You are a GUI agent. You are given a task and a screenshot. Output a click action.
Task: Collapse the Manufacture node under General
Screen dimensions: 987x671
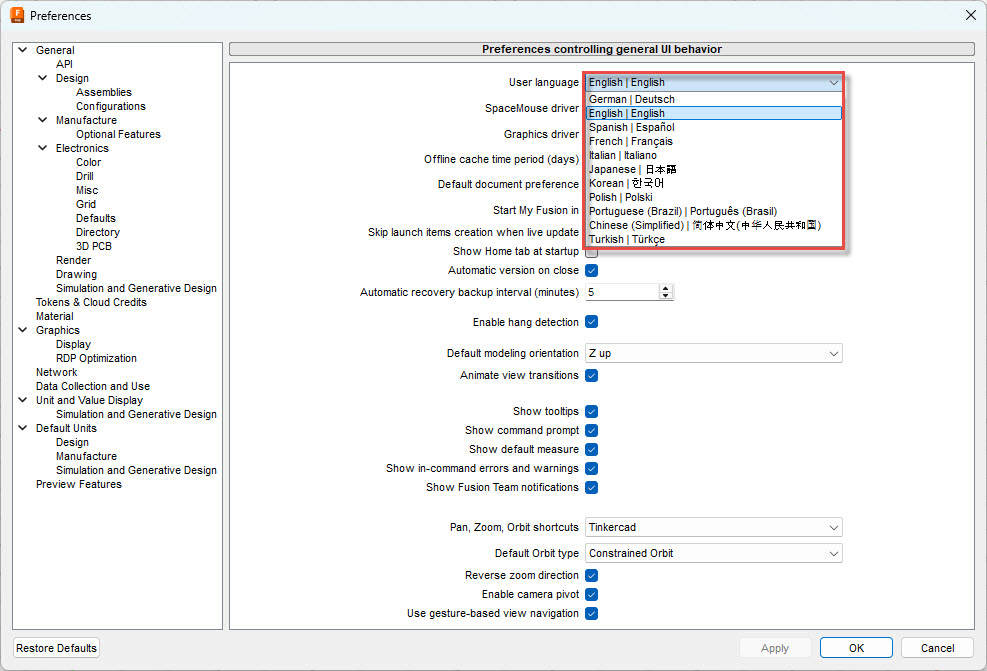(x=43, y=120)
